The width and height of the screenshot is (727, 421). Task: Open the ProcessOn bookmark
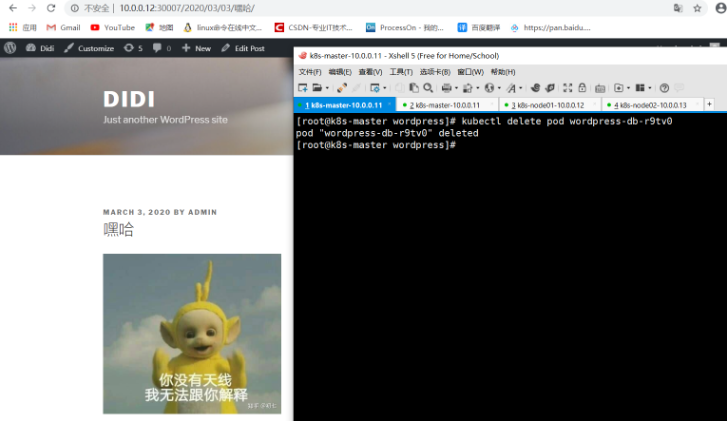pyautogui.click(x=405, y=27)
